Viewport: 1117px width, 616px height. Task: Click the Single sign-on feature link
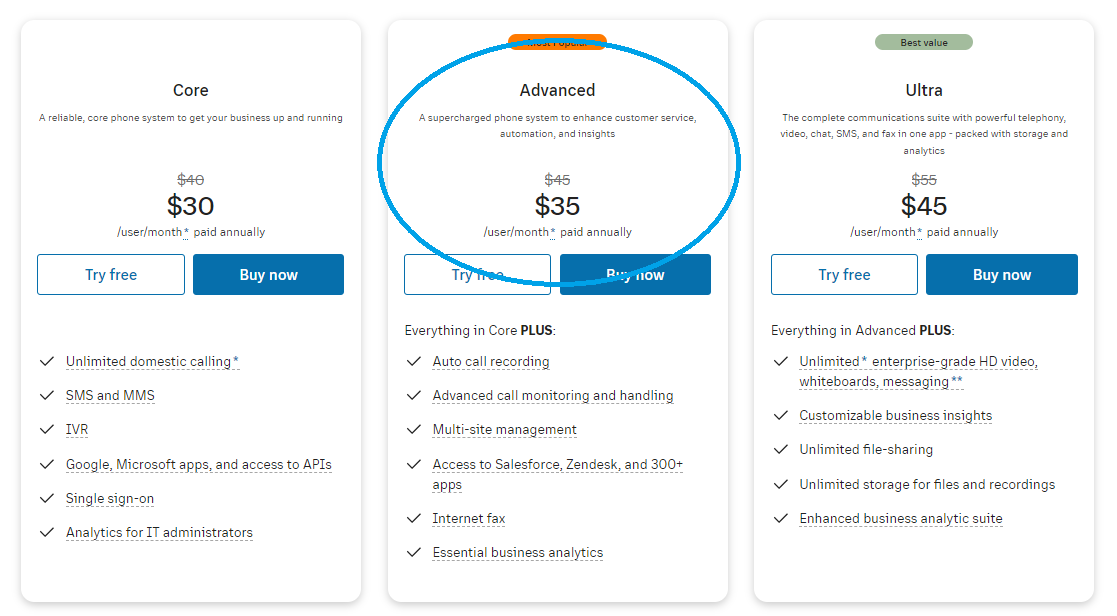[110, 499]
